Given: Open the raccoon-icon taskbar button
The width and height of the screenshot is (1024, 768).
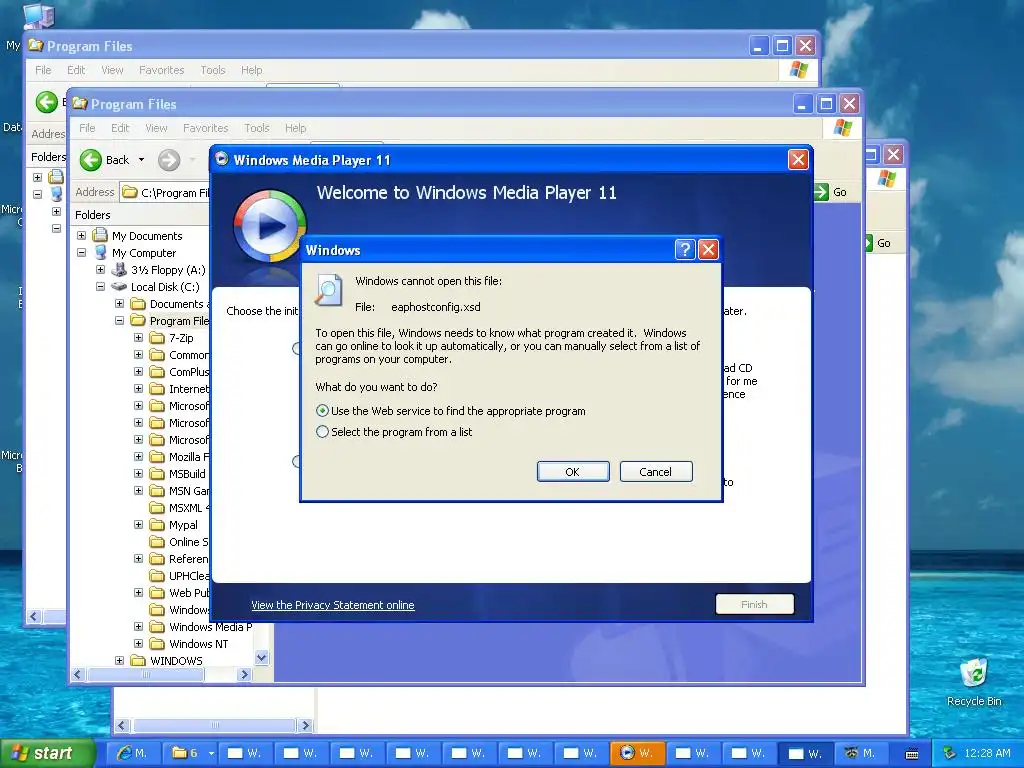Looking at the screenshot, I should (860, 753).
